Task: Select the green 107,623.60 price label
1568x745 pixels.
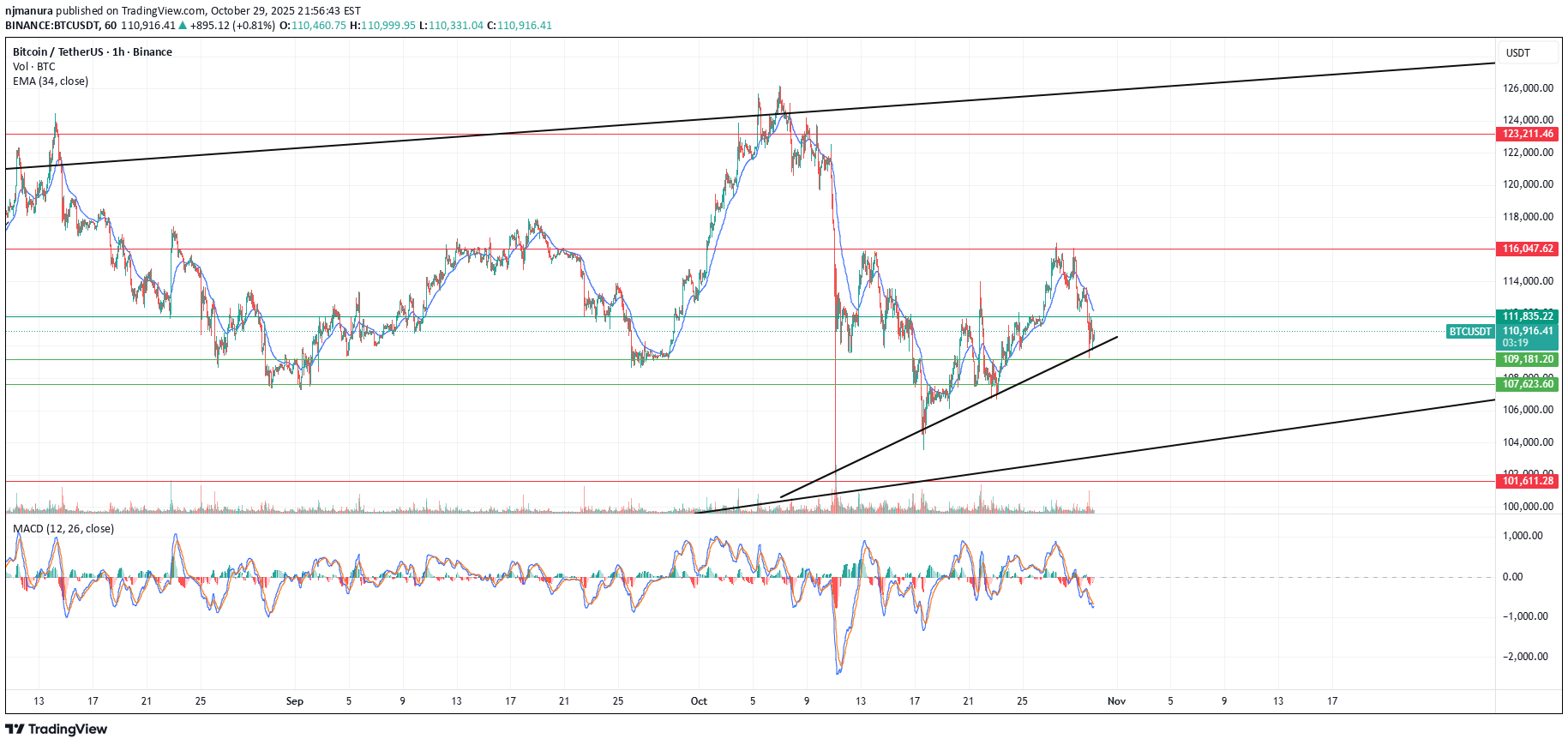Action: tap(1528, 384)
